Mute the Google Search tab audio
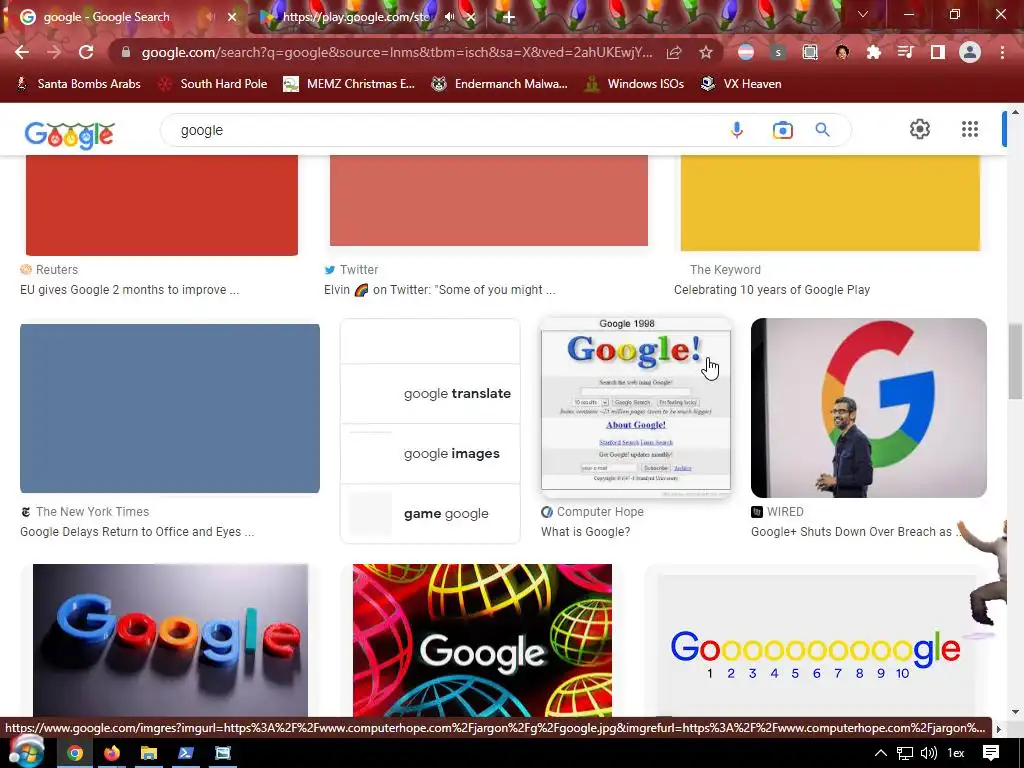Viewport: 1024px width, 768px height. 210,17
